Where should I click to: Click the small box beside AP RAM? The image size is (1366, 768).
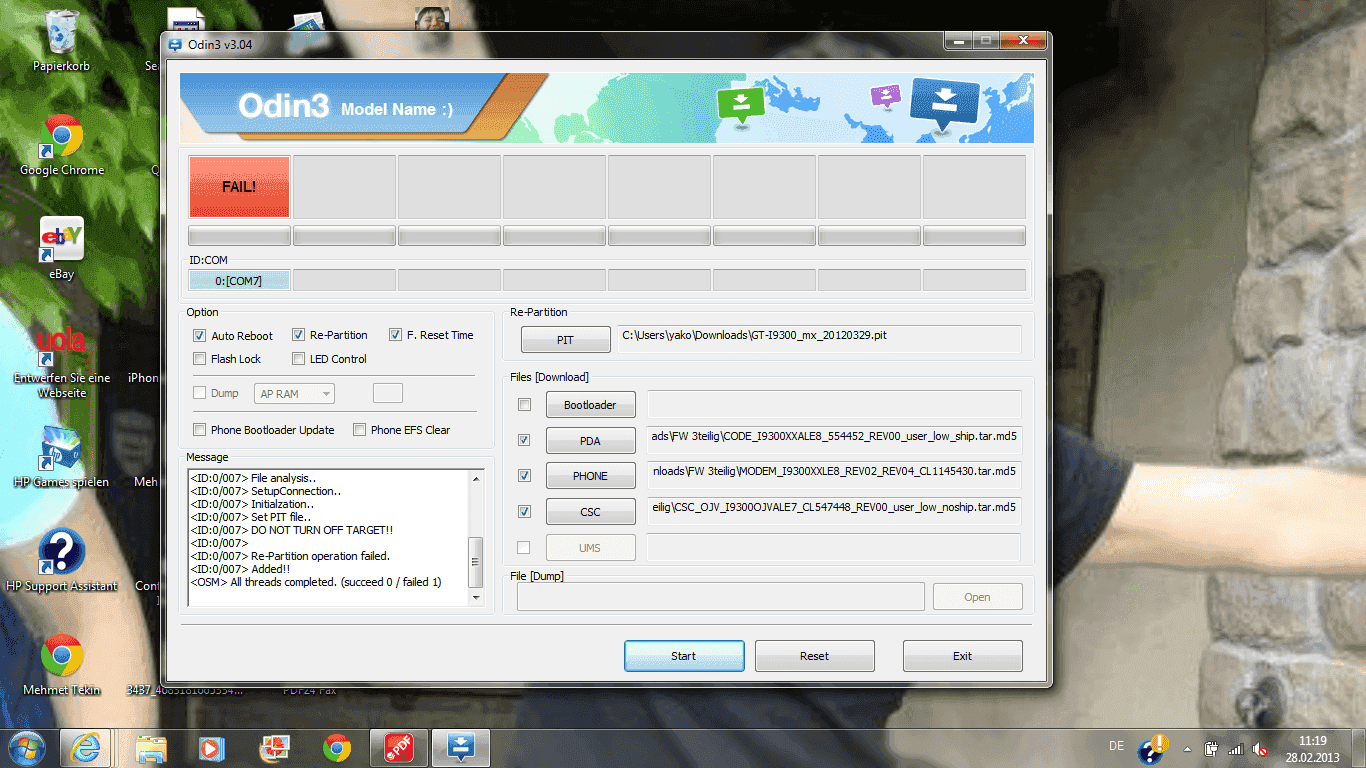(388, 393)
